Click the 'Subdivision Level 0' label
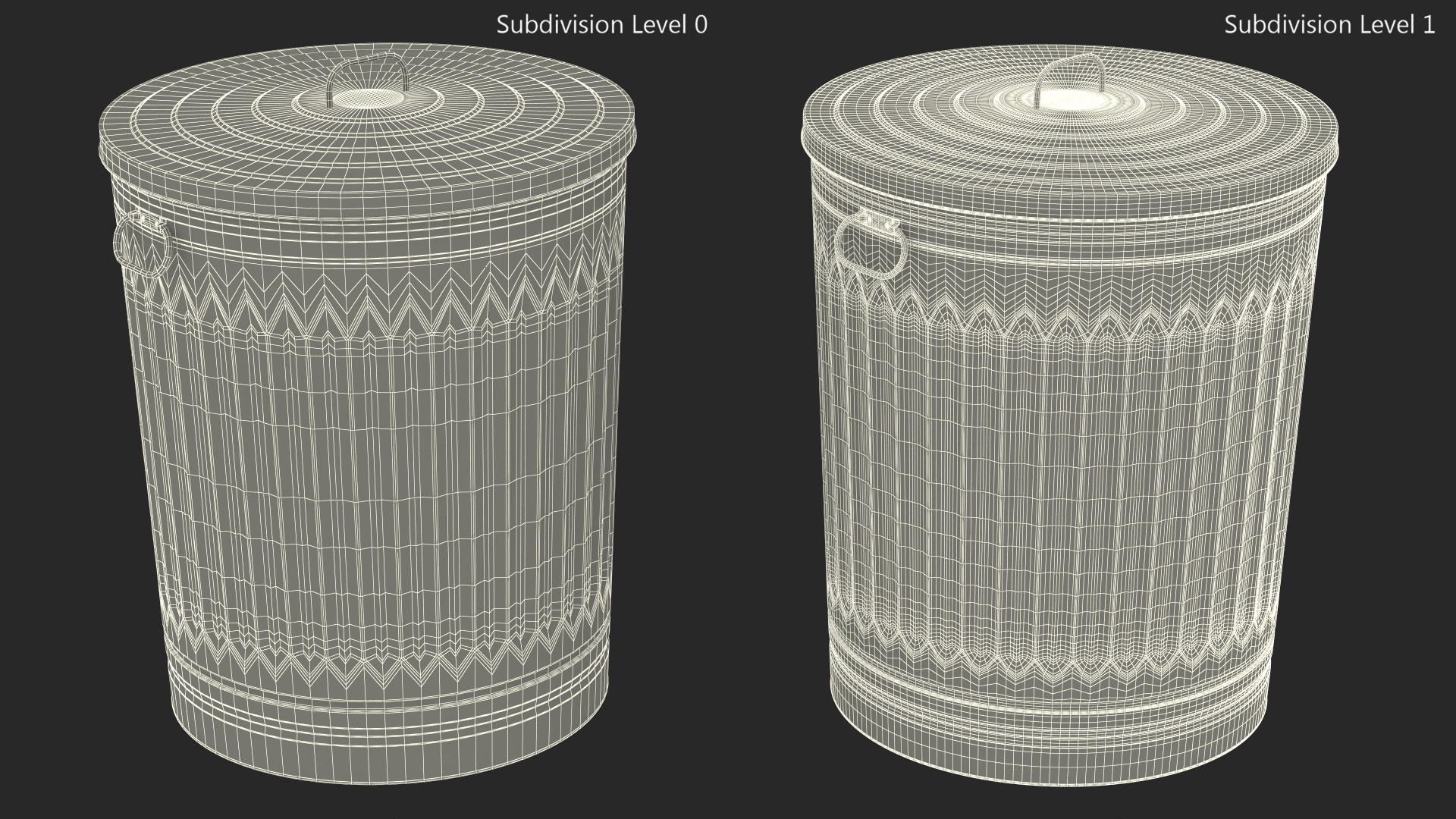The height and width of the screenshot is (819, 1456). click(601, 24)
